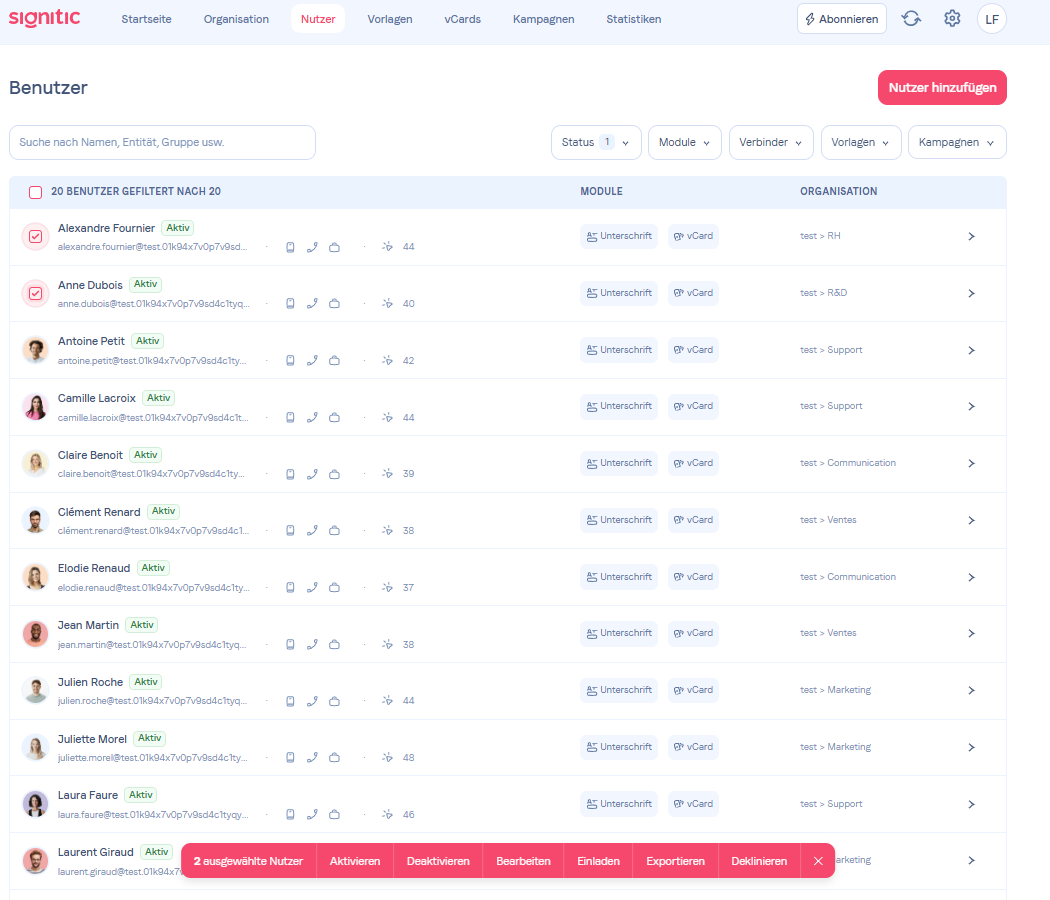Go to the Statistiken tab
This screenshot has width=1050, height=900.
point(633,19)
